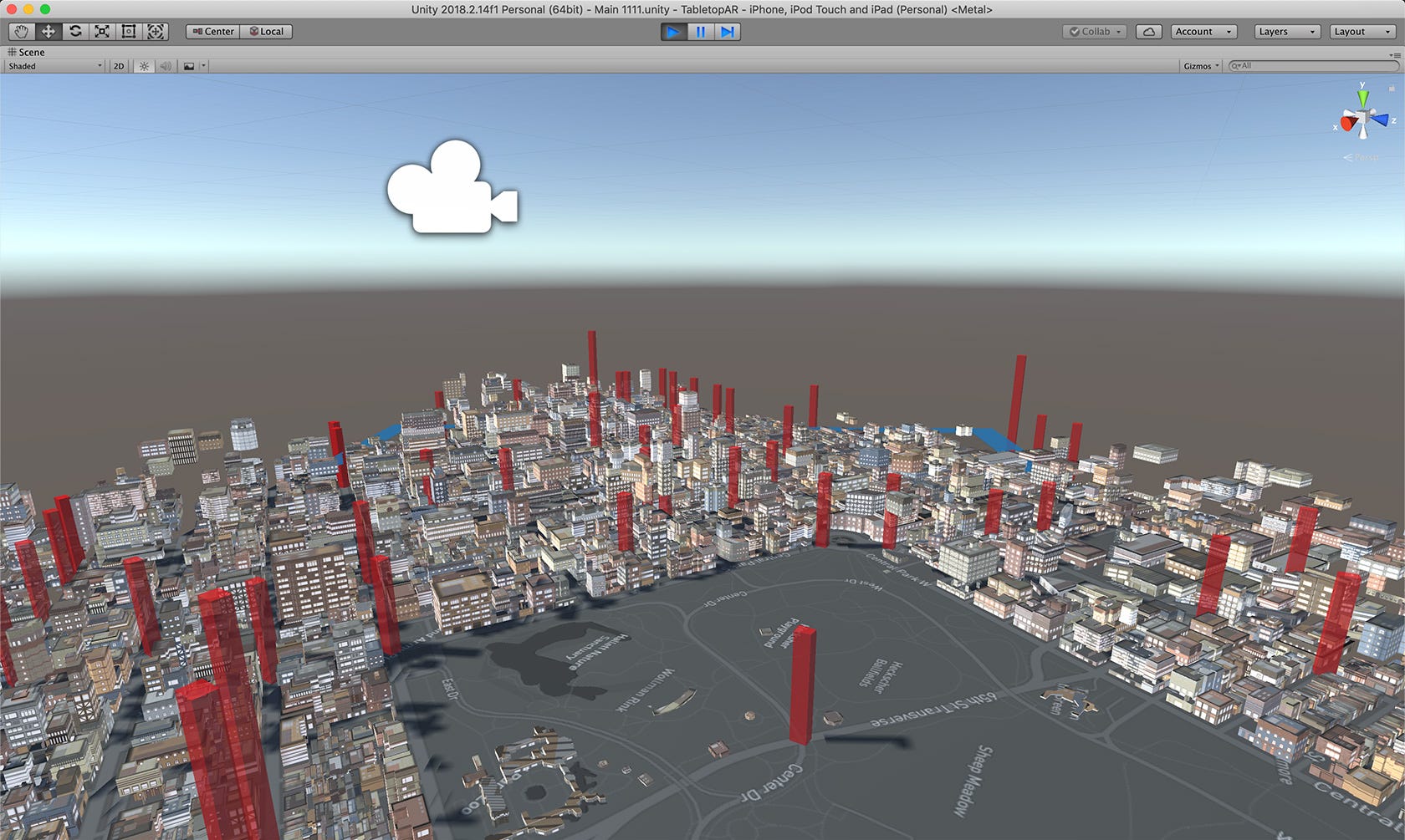Image resolution: width=1405 pixels, height=840 pixels.
Task: Open the cloud Services button
Action: click(1149, 32)
